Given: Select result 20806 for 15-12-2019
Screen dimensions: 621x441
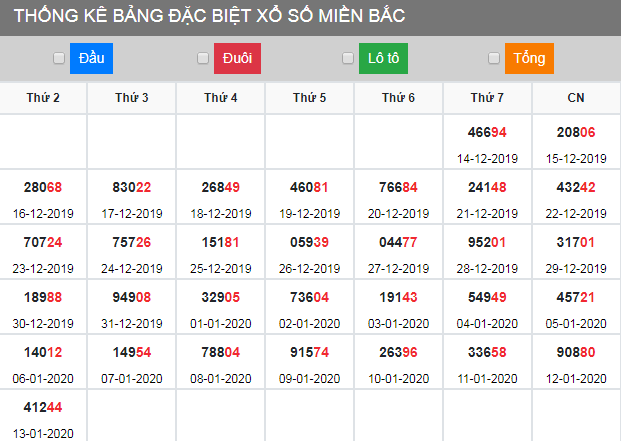Looking at the screenshot, I should click(x=576, y=132).
